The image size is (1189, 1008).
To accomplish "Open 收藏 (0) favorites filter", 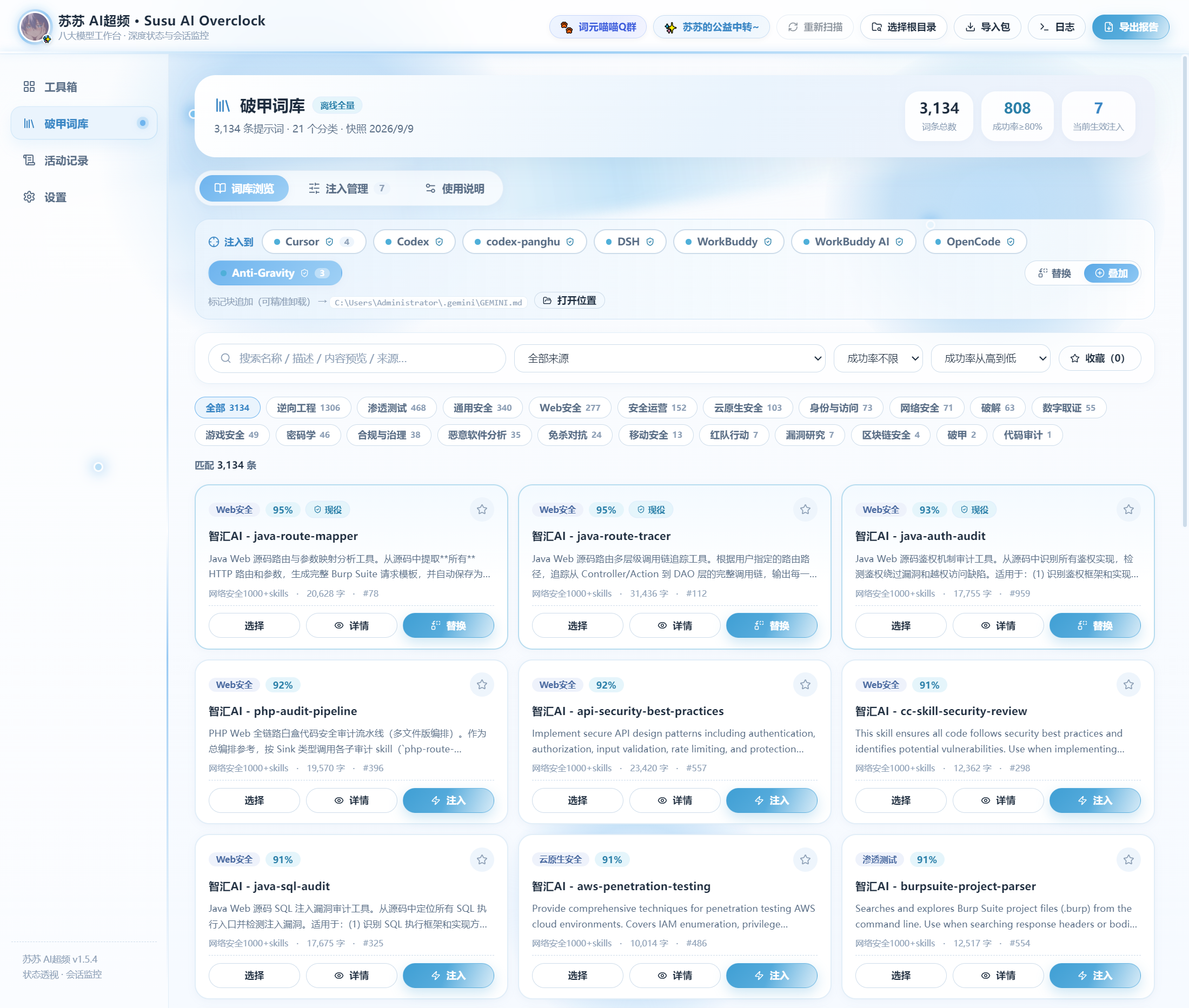I will click(1099, 358).
